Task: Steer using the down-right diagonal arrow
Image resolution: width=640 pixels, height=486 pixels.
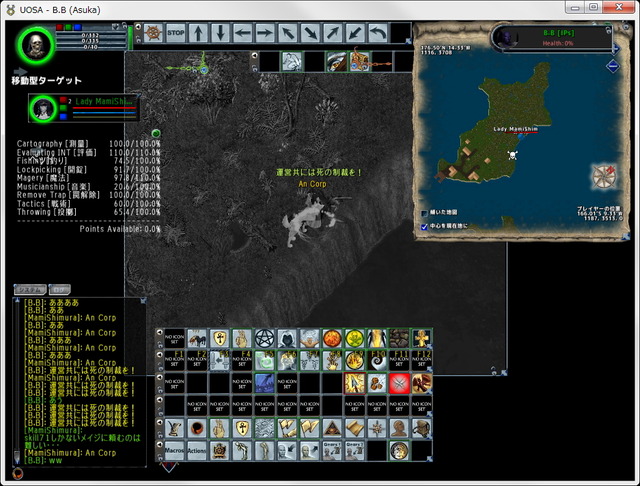Action: pyautogui.click(x=311, y=33)
